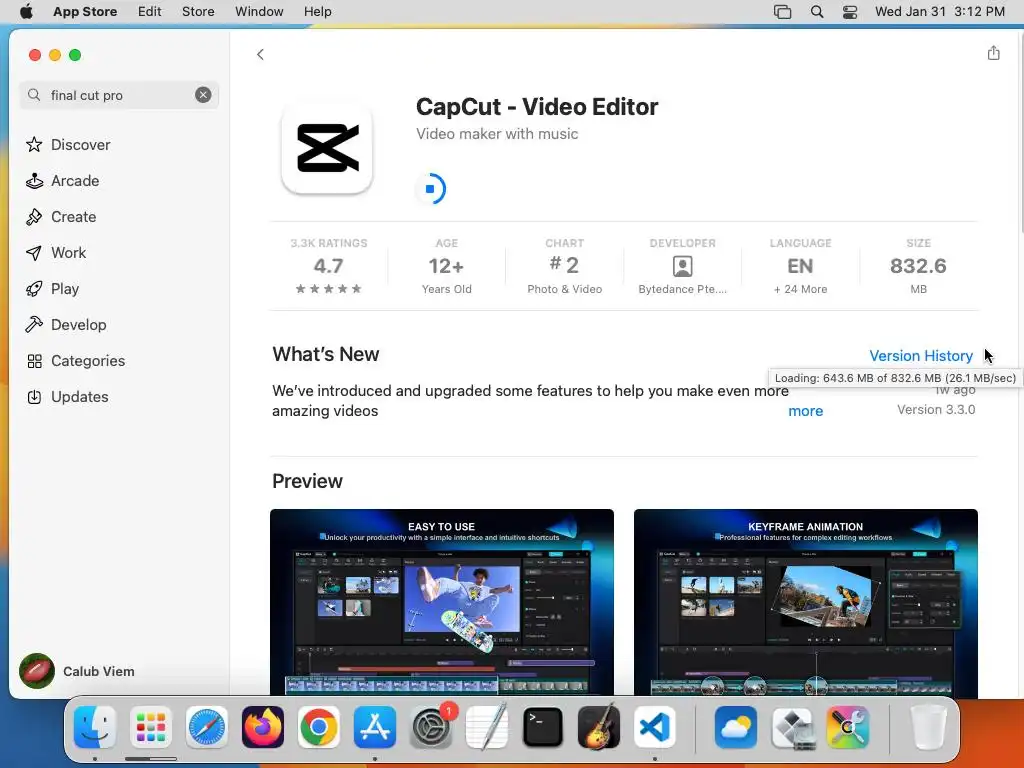This screenshot has height=768, width=1024.
Task: Launch Safari from the Dock
Action: tap(207, 727)
